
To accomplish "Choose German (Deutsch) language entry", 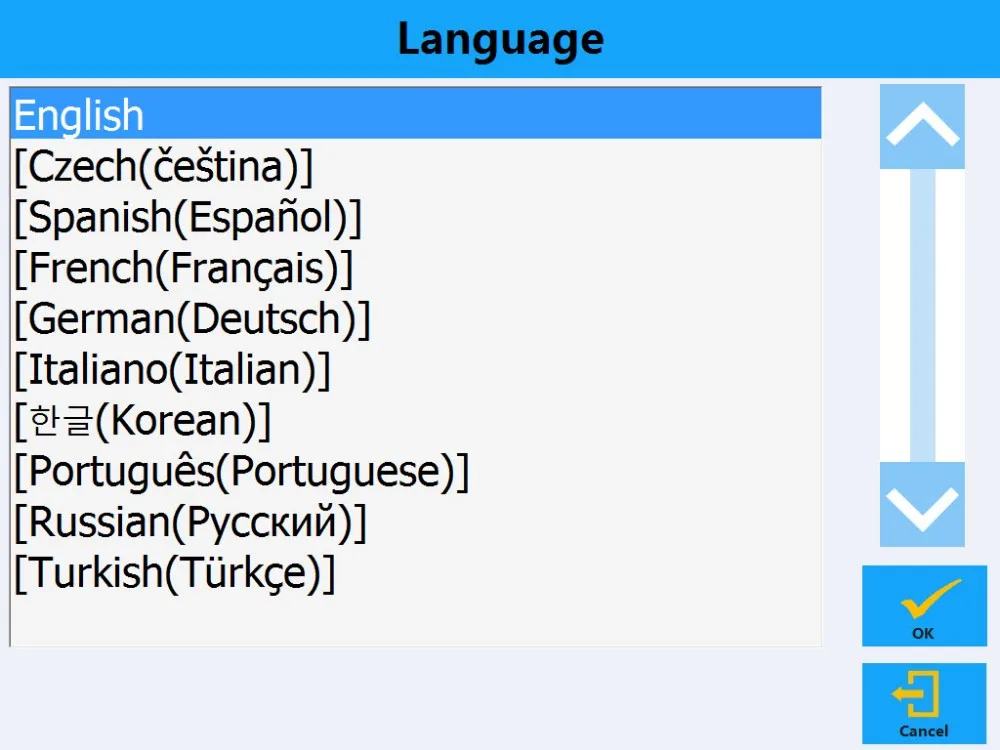I will (192, 319).
